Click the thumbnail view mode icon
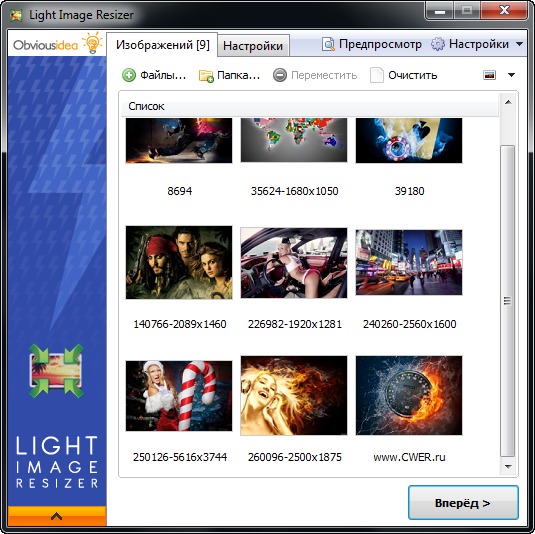Screen dimensions: 535x534 (x=489, y=75)
